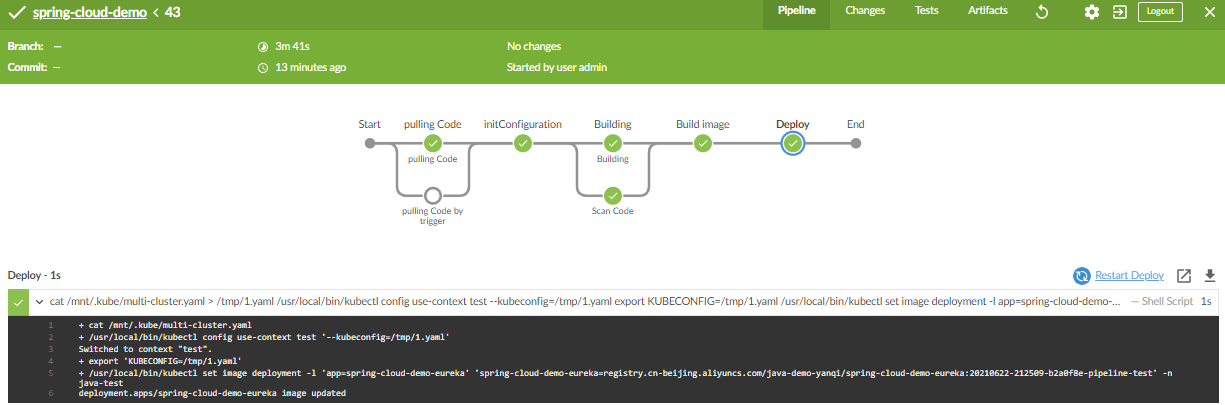Open pipeline settings gear icon
This screenshot has width=1225, height=405.
(x=1092, y=12)
